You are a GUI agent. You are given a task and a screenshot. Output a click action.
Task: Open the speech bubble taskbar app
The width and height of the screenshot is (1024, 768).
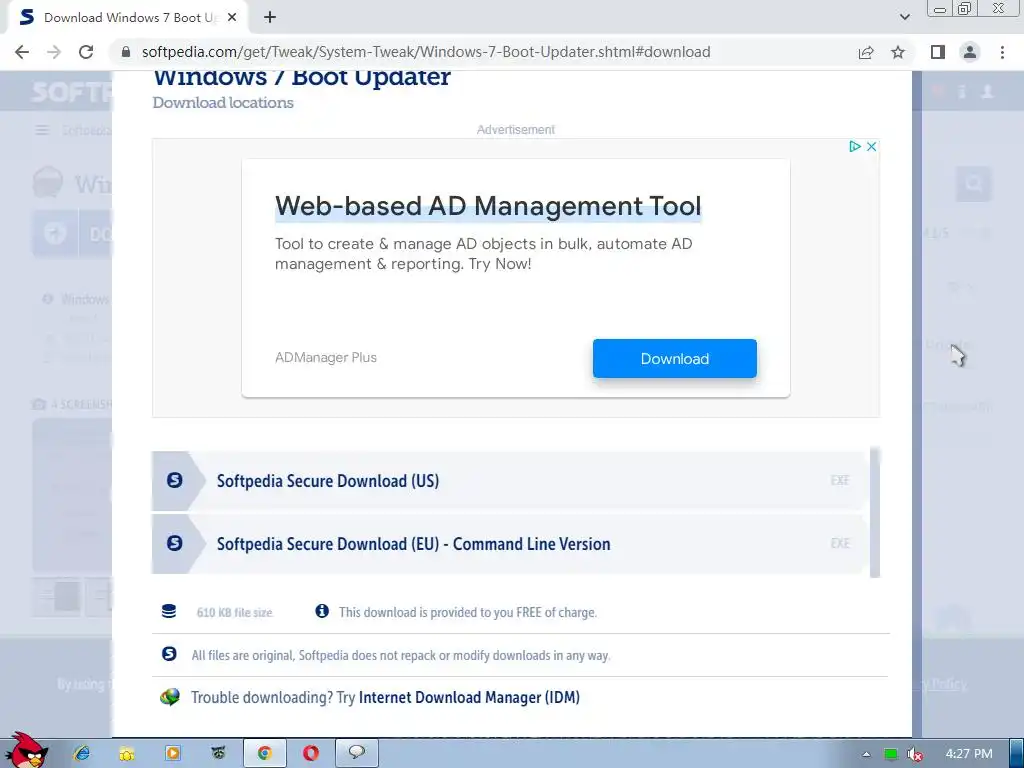[357, 753]
